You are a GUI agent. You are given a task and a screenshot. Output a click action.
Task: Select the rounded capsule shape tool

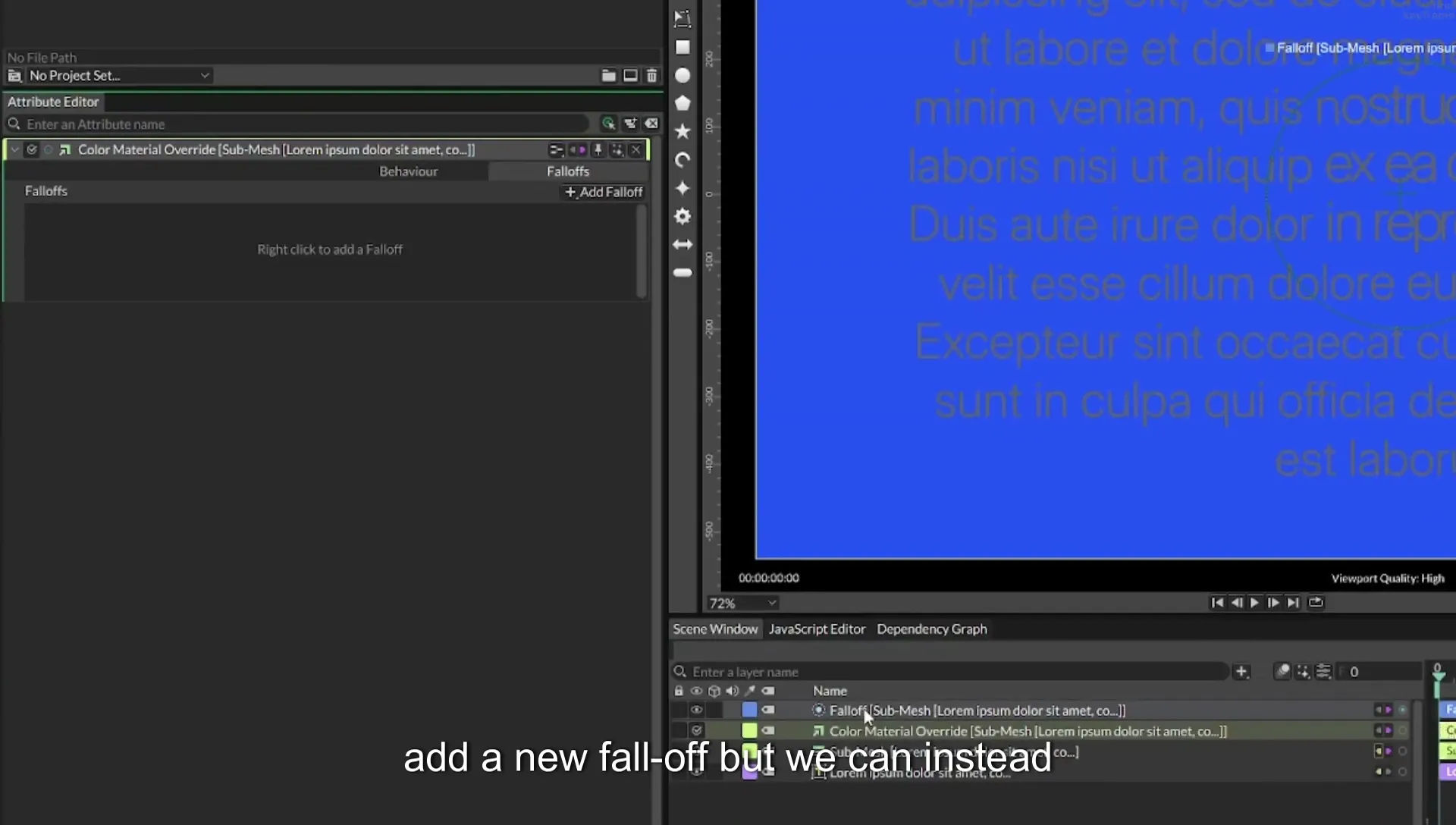click(x=682, y=272)
